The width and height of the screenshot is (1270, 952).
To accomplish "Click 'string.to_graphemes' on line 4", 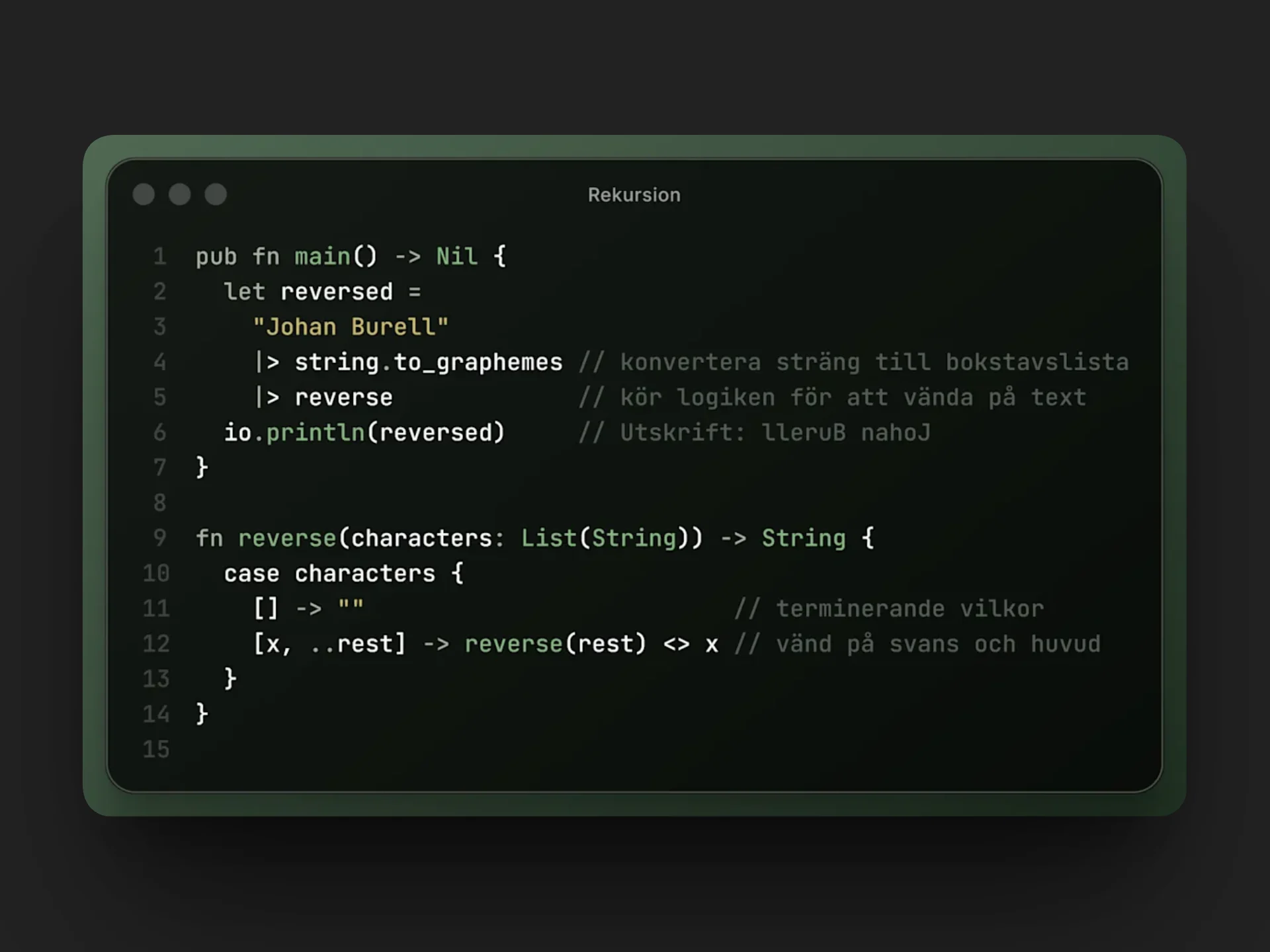I will [x=428, y=362].
